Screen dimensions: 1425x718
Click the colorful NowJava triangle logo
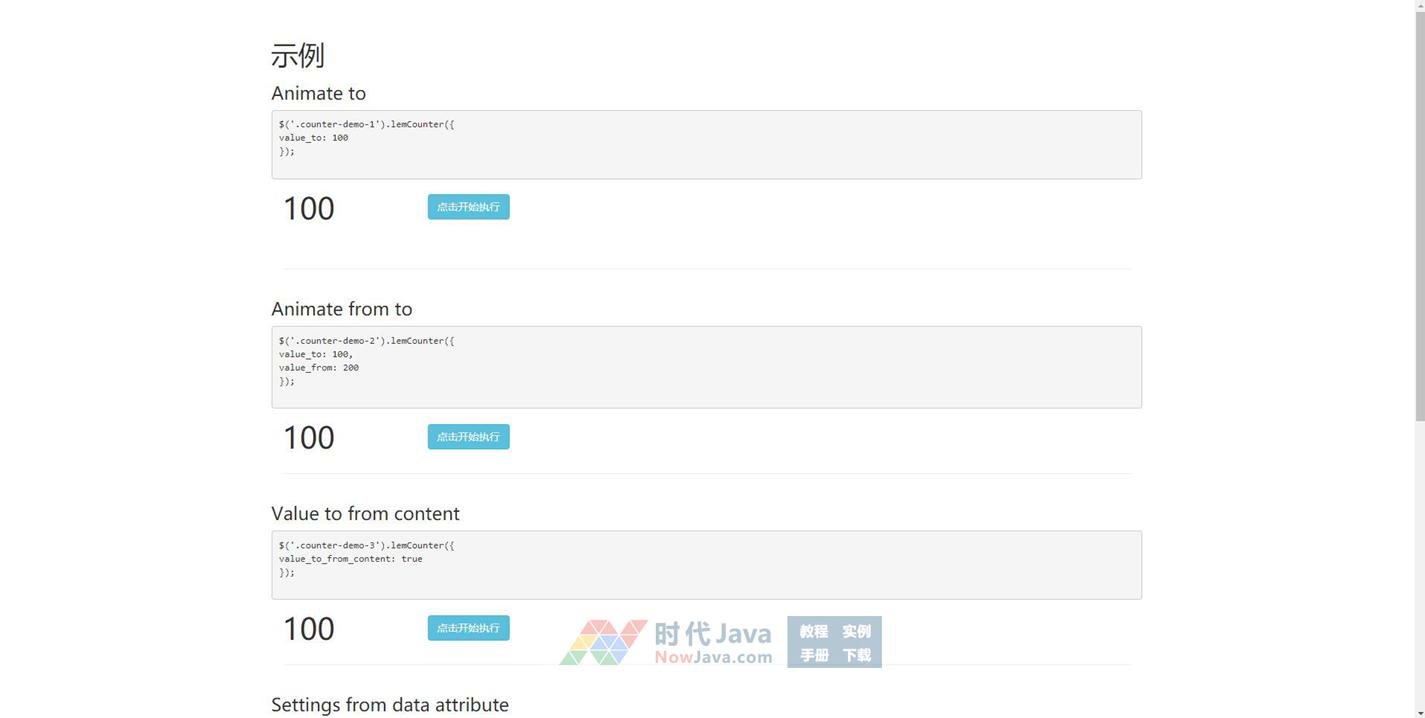602,642
